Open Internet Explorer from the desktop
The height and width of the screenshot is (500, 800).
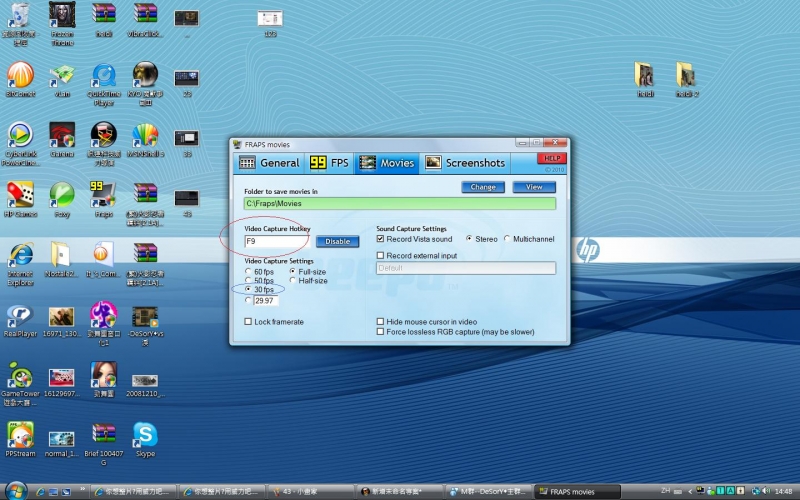tap(20, 254)
